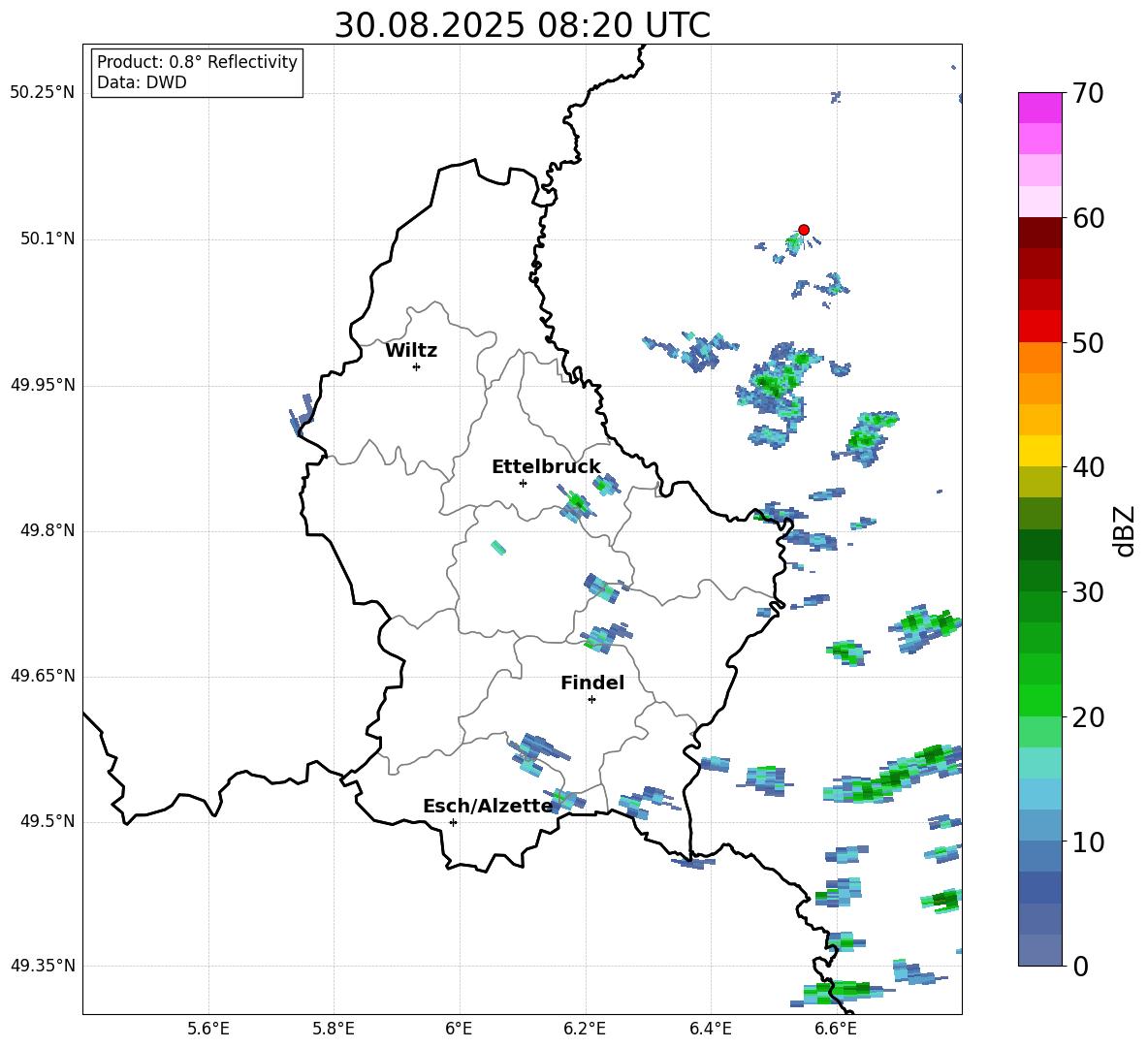Select the Wiltz city label
Viewport: 1148px width, 1048px height.
(411, 351)
